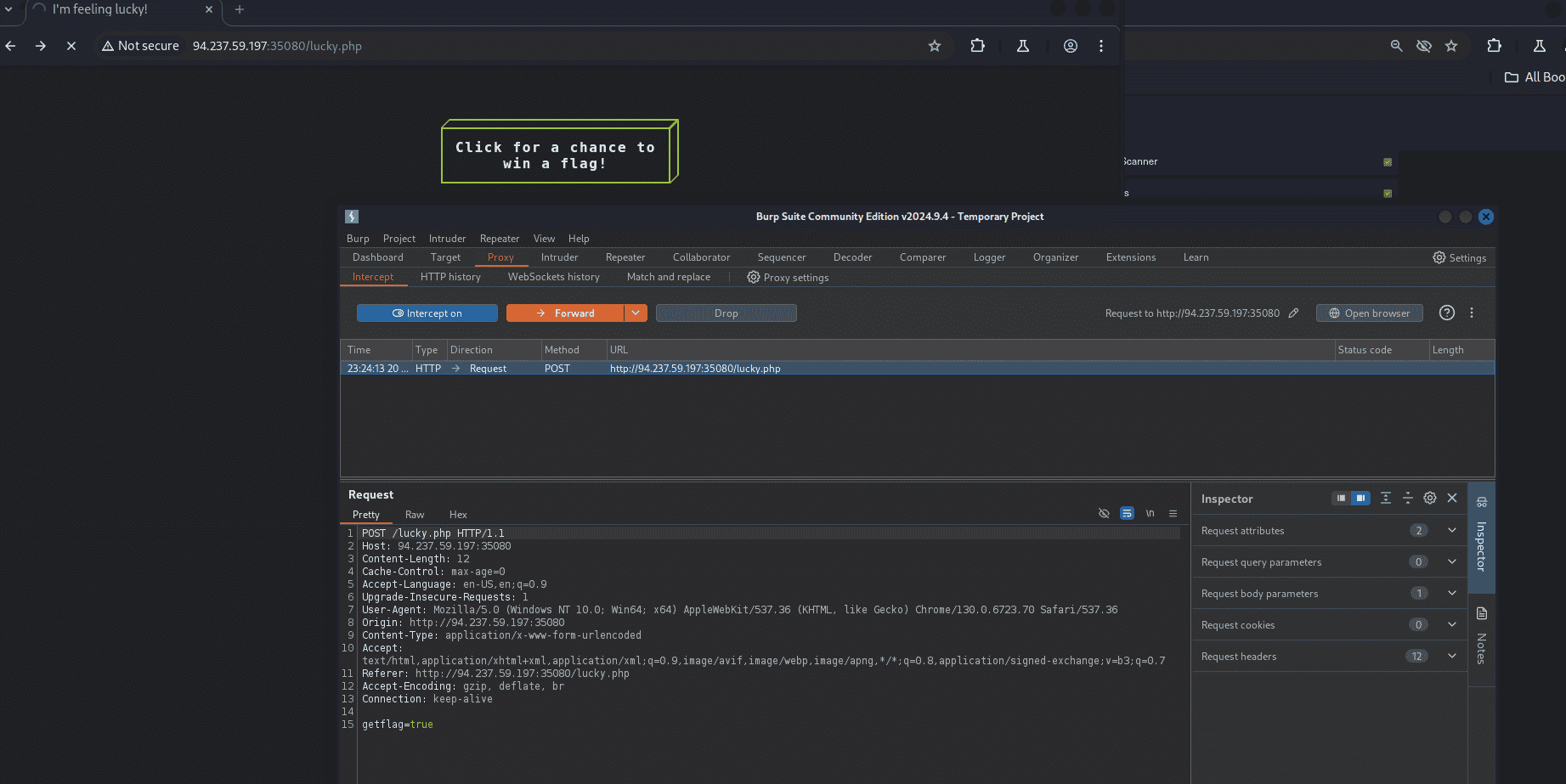Image resolution: width=1566 pixels, height=784 pixels.
Task: Click the "Click for a chance to win a flag!" button
Action: point(560,152)
